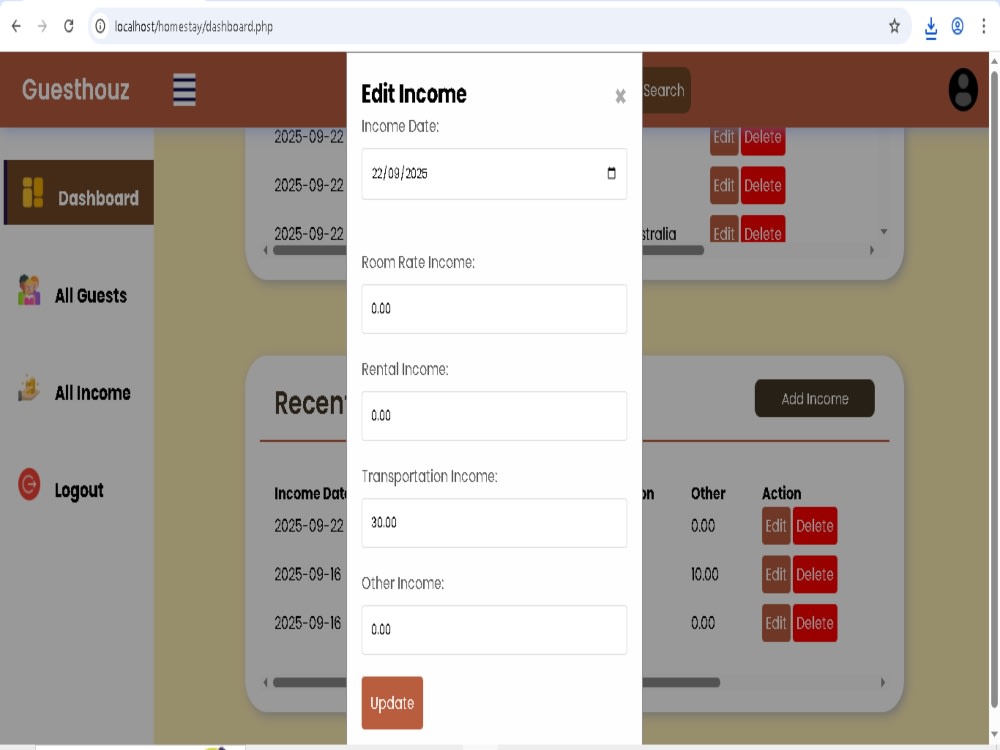This screenshot has height=750, width=1000.
Task: Go forward in browser history
Action: click(x=42, y=26)
